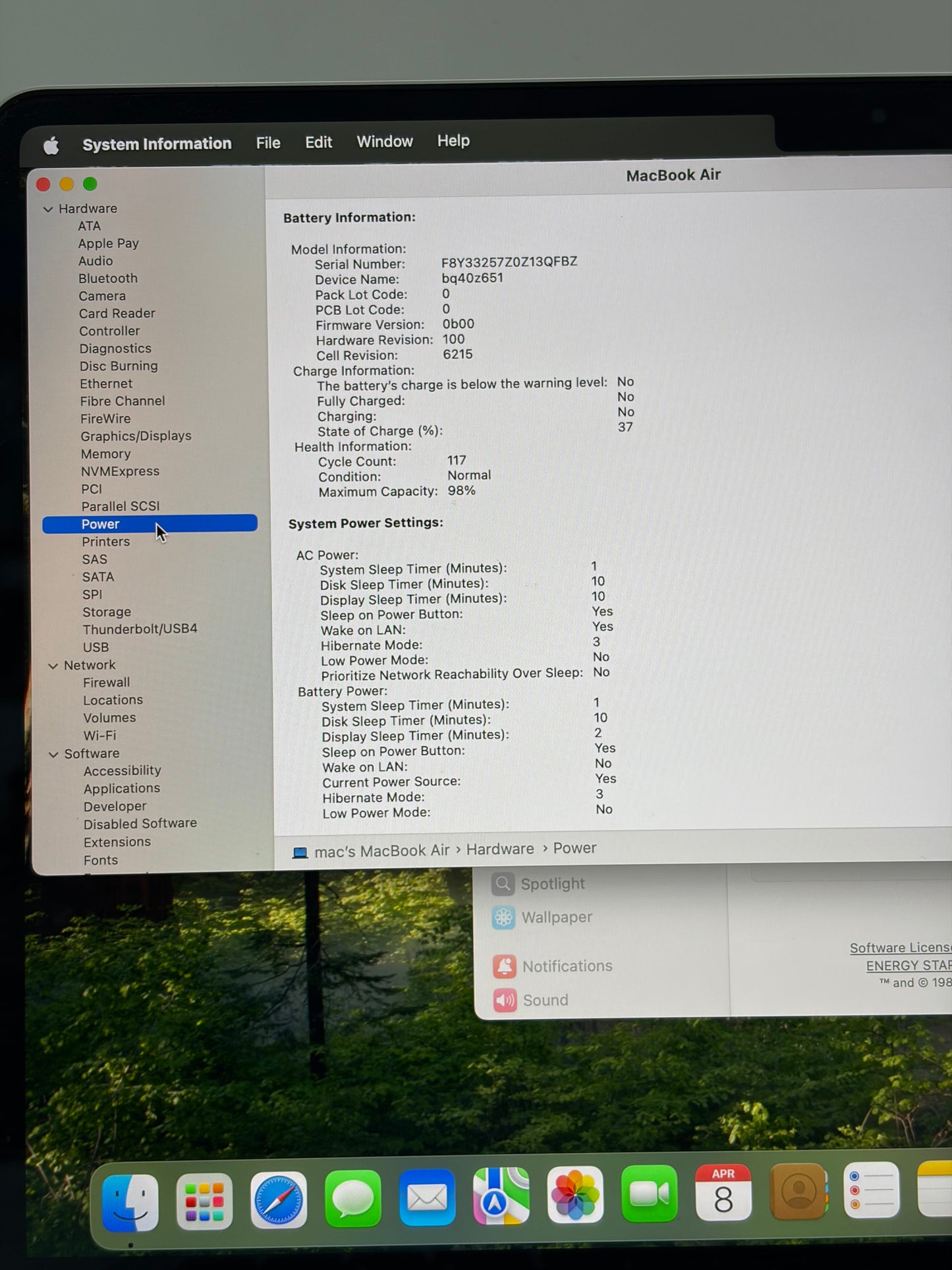Open FaceTime app in the Dock
The image size is (952, 1270).
pos(650,1193)
